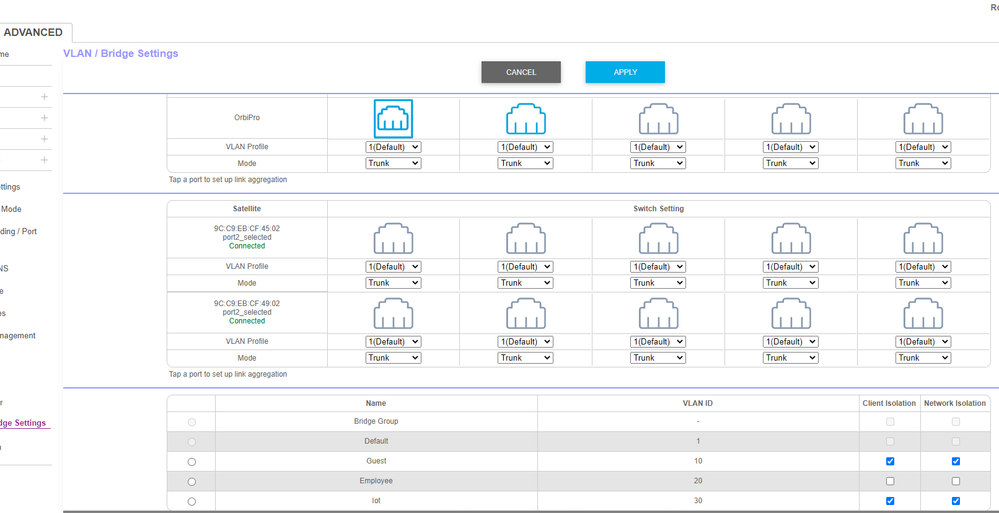
Task: Open Bridge Settings in the sidebar
Action: (x=23, y=423)
